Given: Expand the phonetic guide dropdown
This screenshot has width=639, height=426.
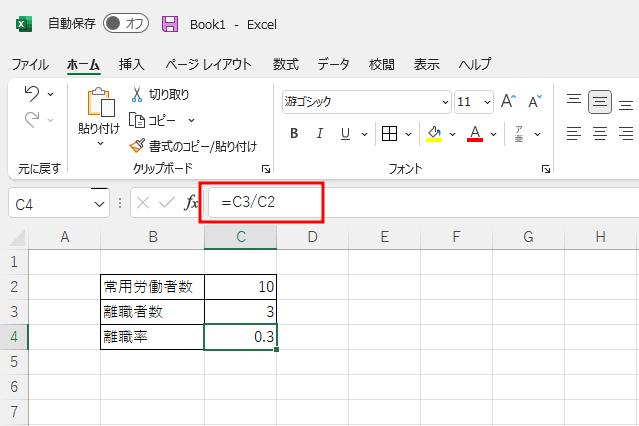Looking at the screenshot, I should pyautogui.click(x=538, y=134).
